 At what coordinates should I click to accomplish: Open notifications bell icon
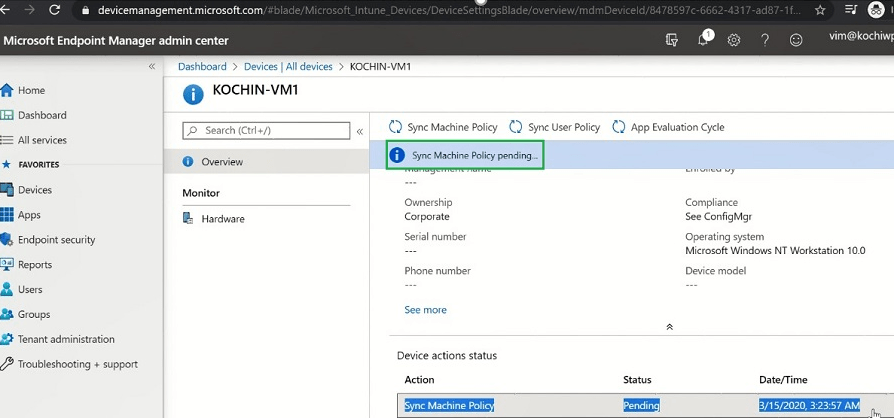704,39
